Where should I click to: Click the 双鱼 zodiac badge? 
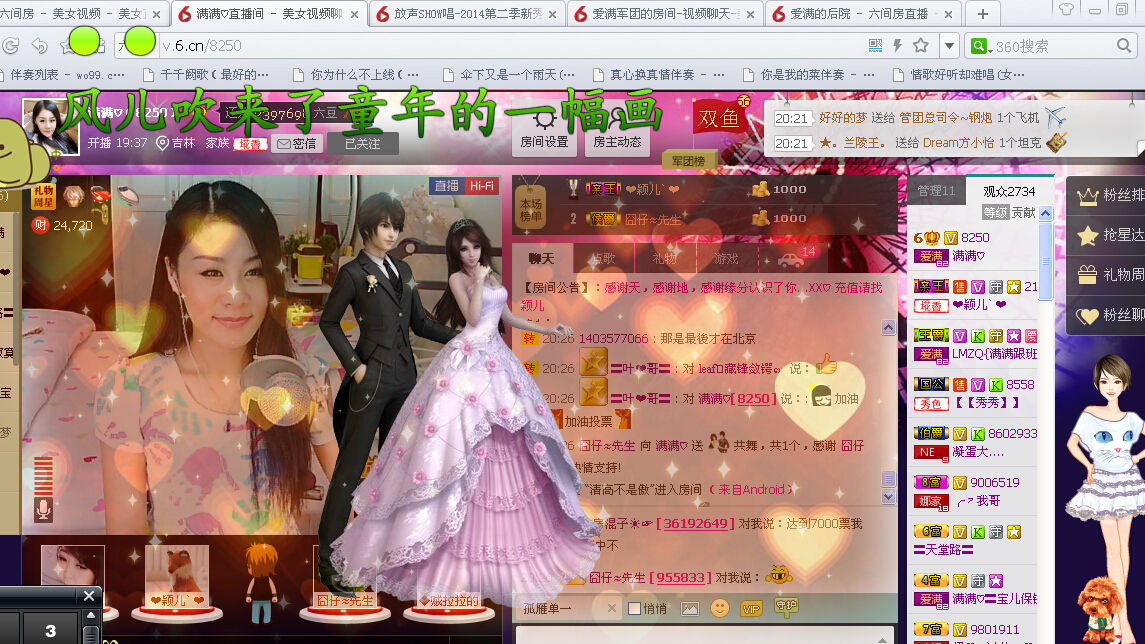click(721, 117)
